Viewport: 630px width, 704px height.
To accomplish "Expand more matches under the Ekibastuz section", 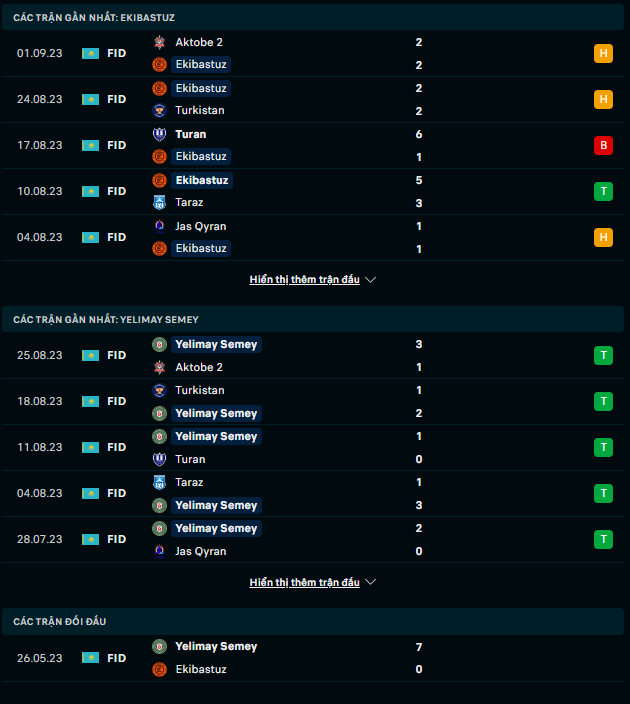I will pos(304,280).
